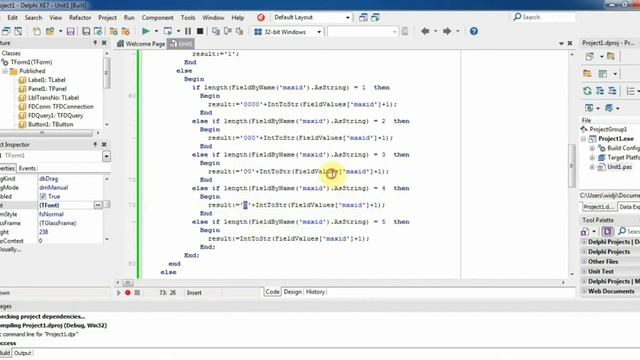The image size is (640, 360).
Task: Switch to the Design tab
Action: coord(293,292)
